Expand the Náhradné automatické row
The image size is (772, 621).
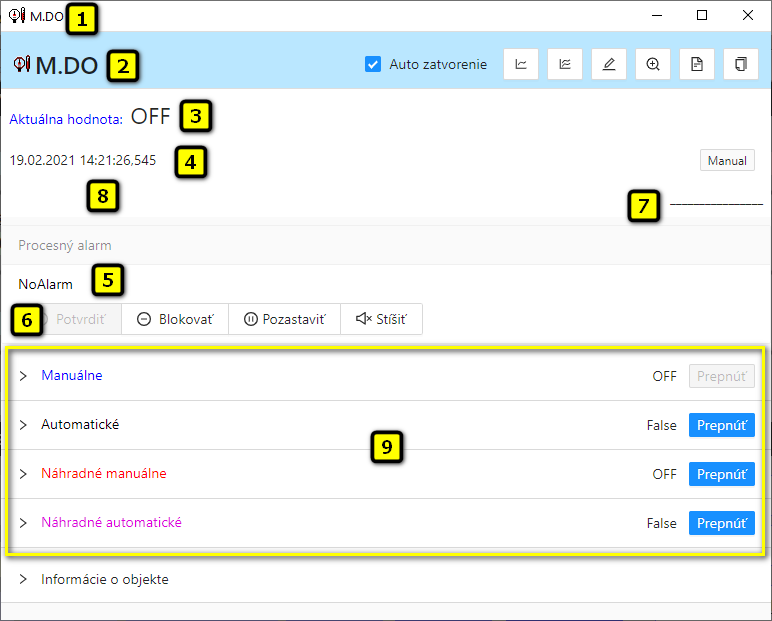(x=23, y=523)
